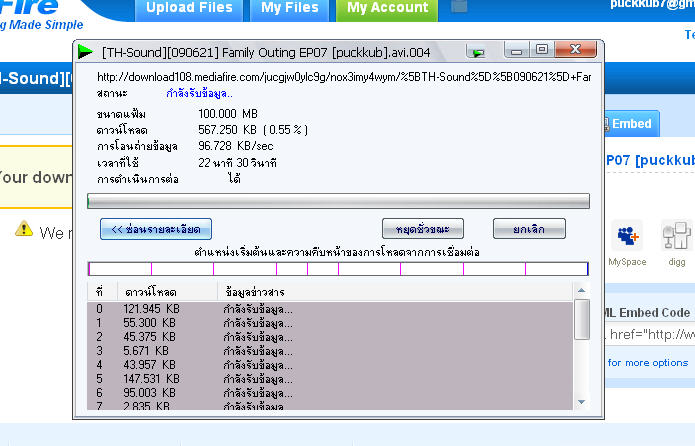Share via the MySpace icon
695x446 pixels.
[627, 236]
